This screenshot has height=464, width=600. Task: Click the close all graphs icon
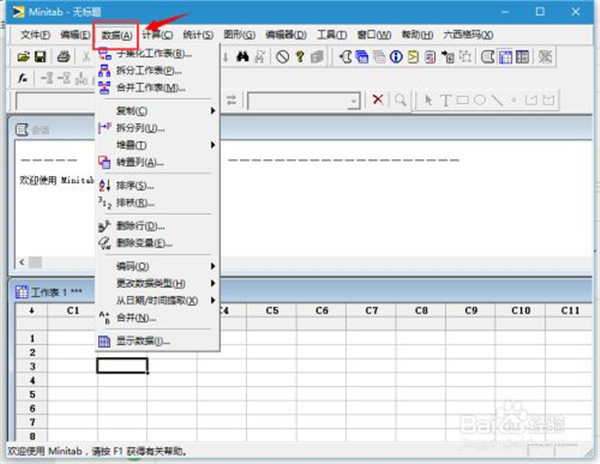pos(545,57)
